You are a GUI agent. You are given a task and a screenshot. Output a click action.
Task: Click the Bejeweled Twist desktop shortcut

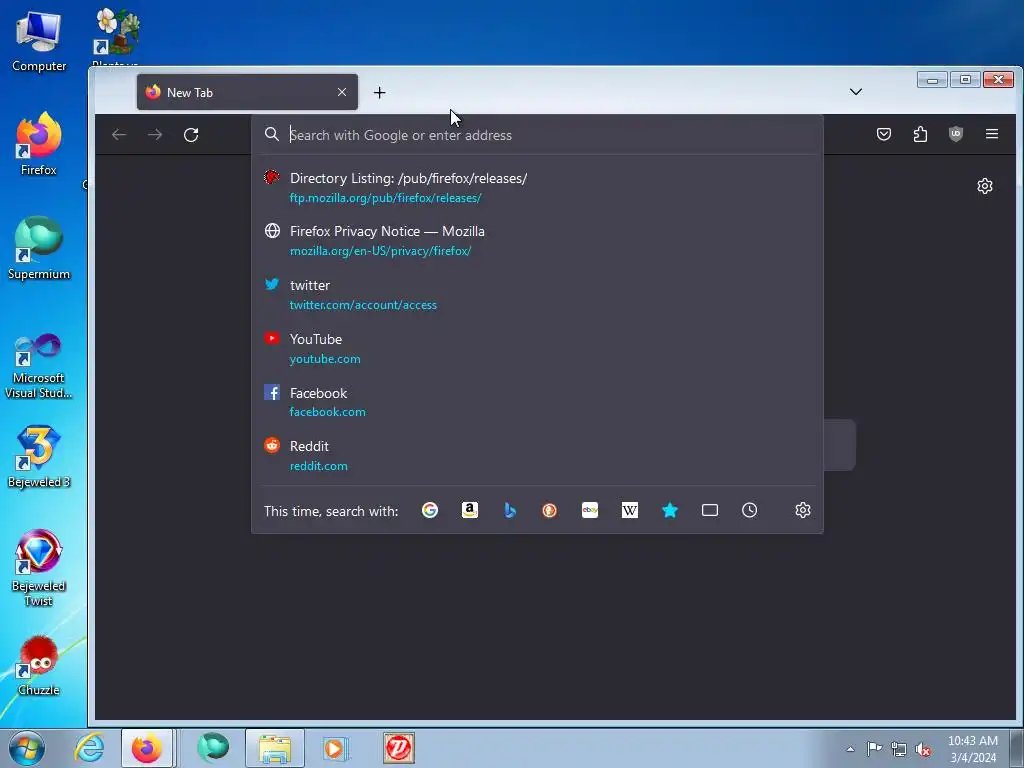[x=39, y=568]
